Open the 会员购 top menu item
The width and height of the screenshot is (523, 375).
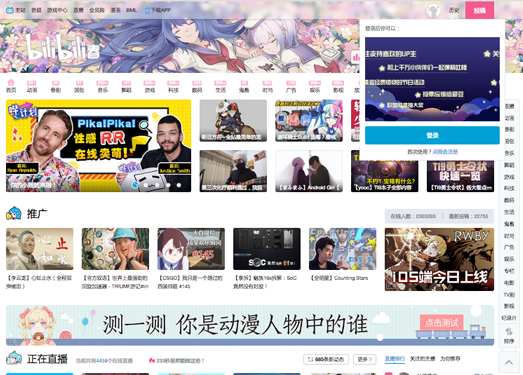click(x=97, y=10)
